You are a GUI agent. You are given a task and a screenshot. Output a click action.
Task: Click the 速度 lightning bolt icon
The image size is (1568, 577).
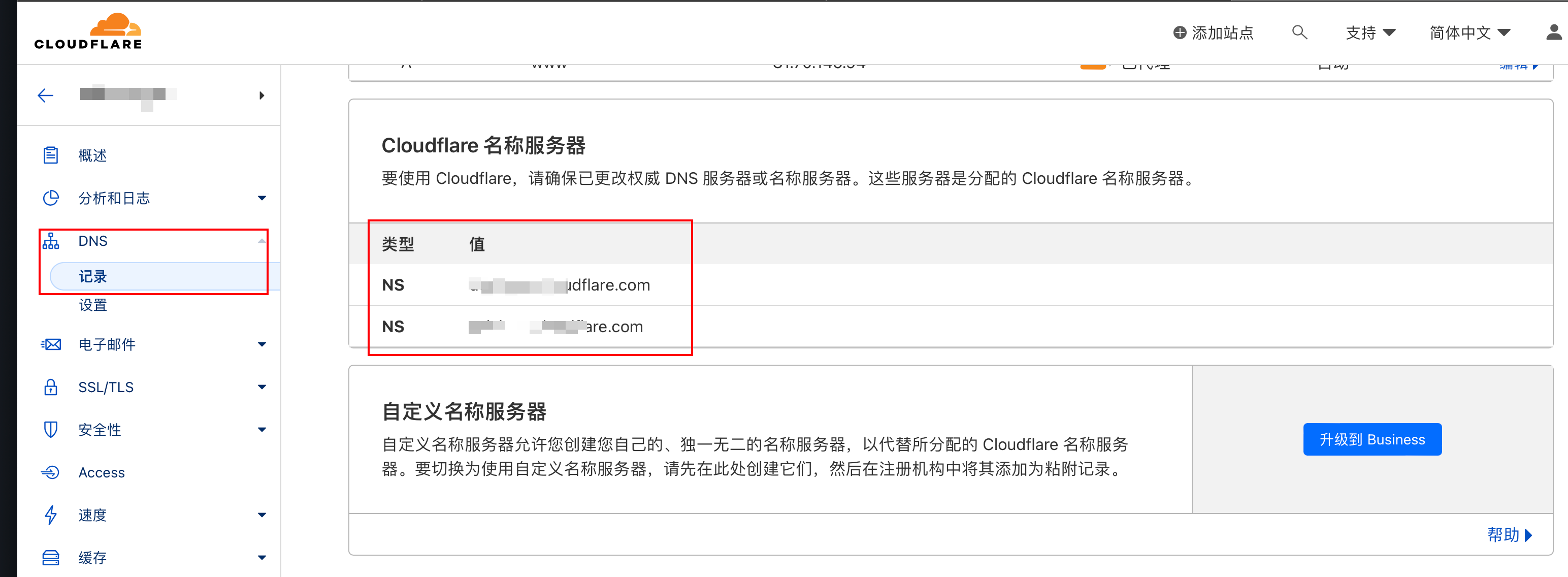[50, 515]
